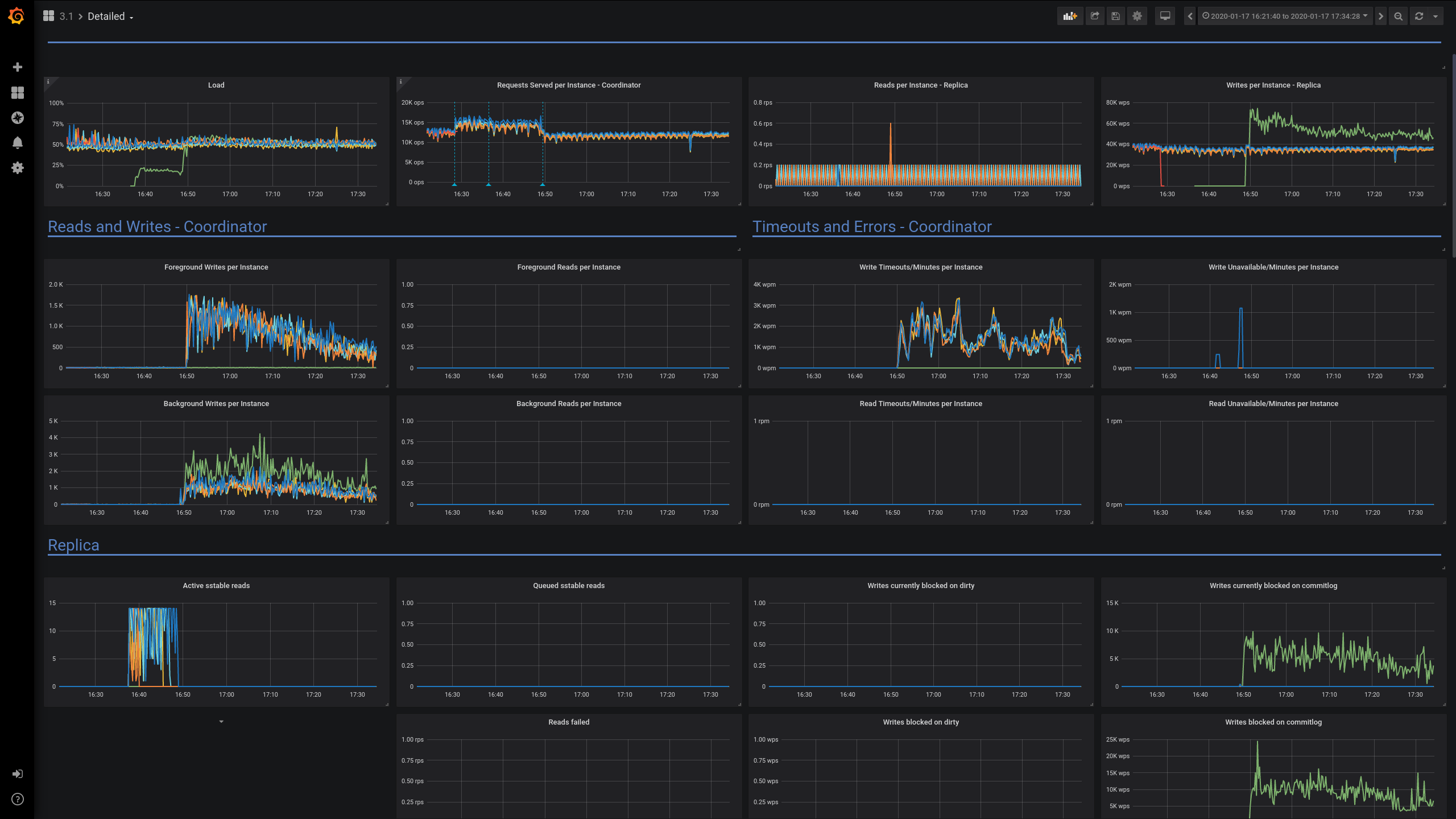
Task: Open the Create menu via plus icon
Action: pos(17,67)
